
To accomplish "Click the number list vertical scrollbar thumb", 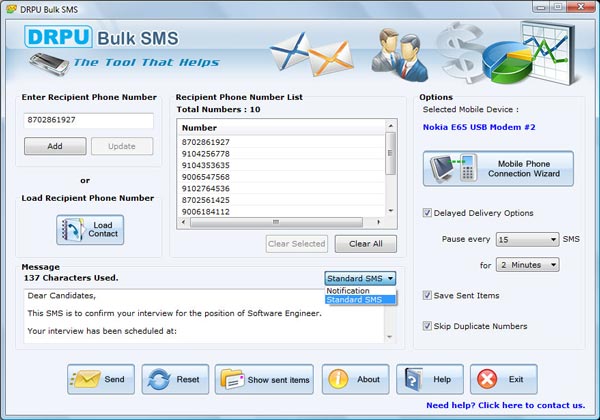I will 390,153.
